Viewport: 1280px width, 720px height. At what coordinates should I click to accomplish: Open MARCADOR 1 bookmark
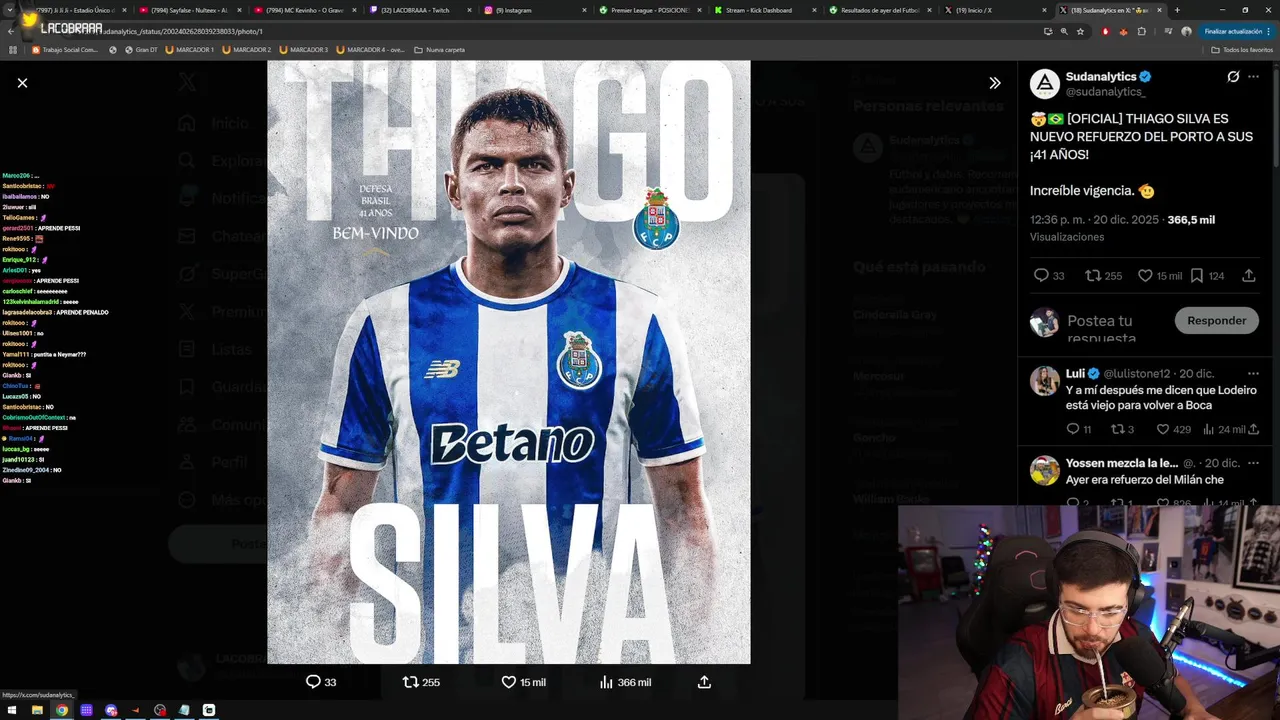(x=190, y=49)
